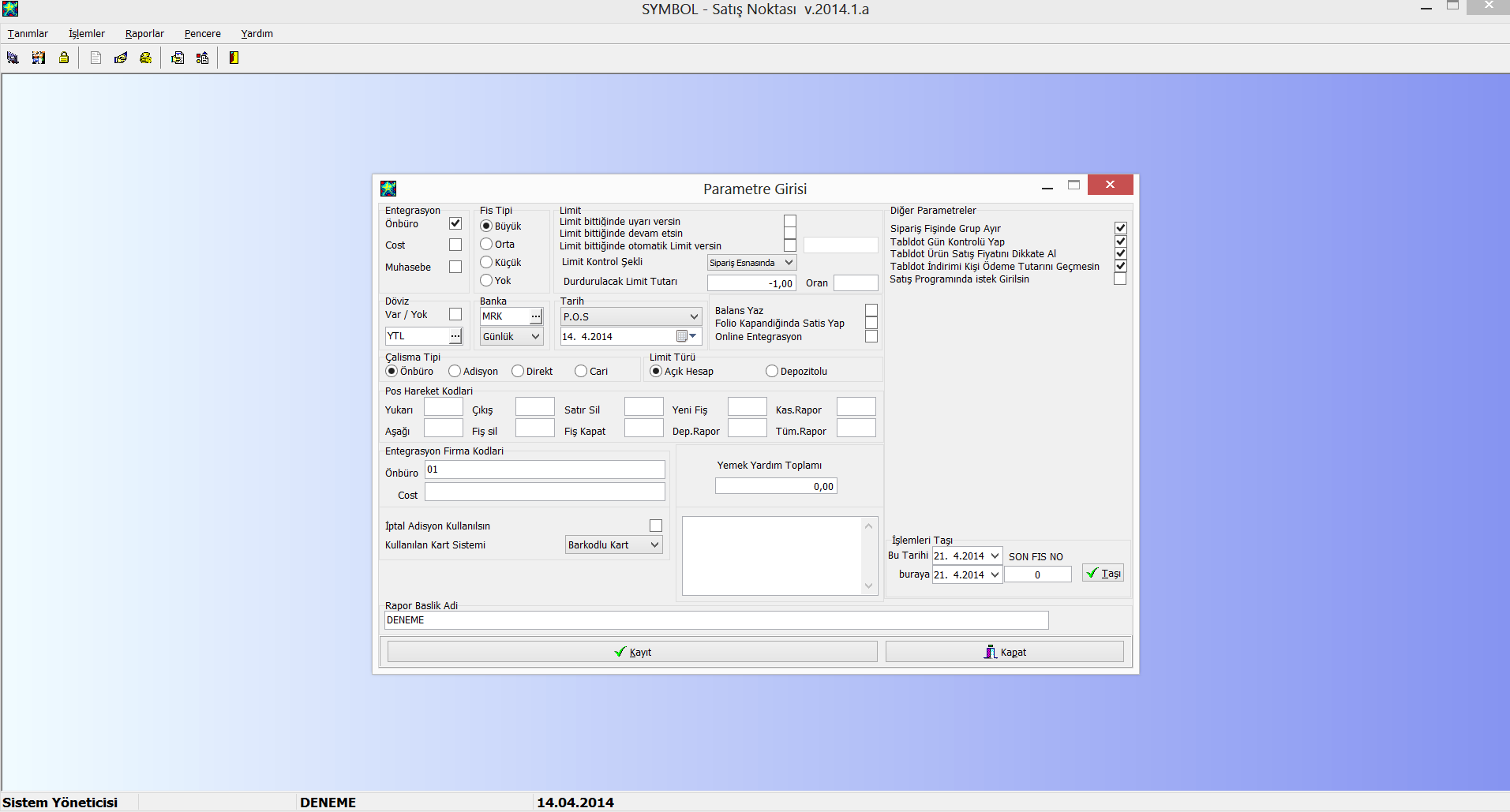Open the İşlemler menu
The image size is (1510, 812).
click(x=87, y=33)
